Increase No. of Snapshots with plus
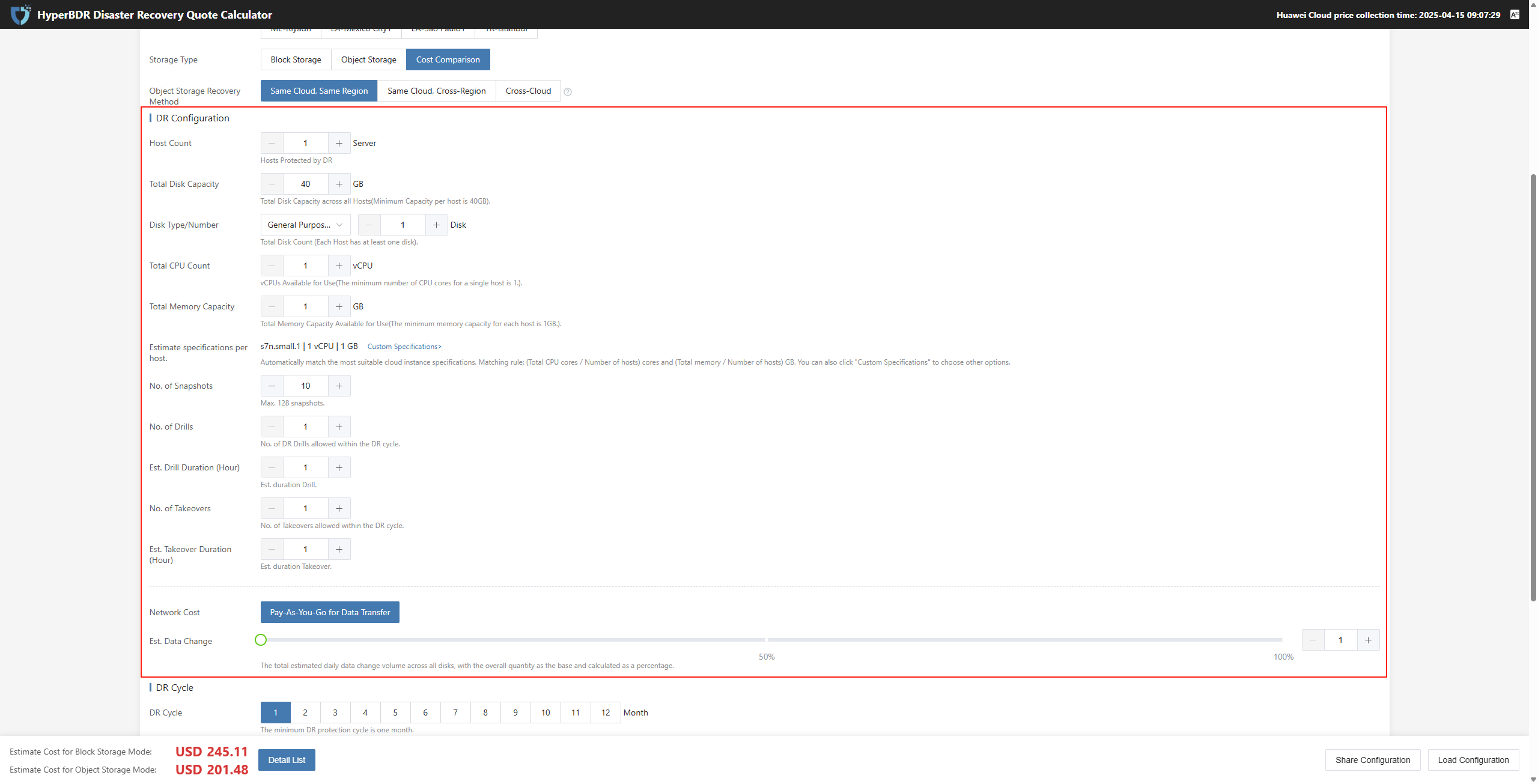 click(x=339, y=386)
